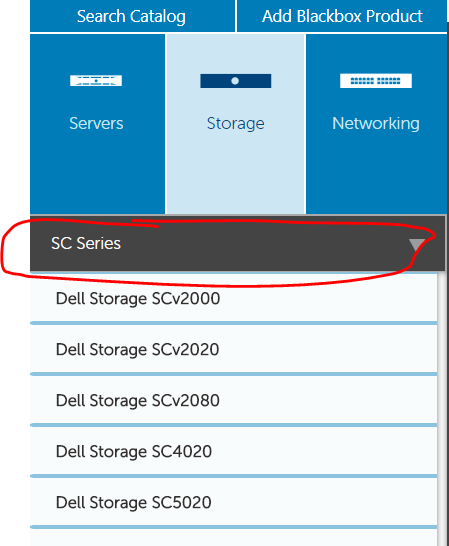Screen dimensions: 449x546
Task: Collapse the SC Series dropdown arrow
Action: (417, 244)
